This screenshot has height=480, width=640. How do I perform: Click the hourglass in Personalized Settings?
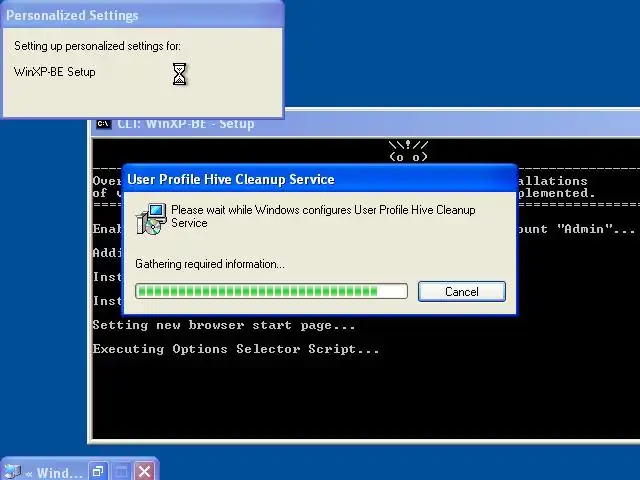tap(179, 74)
